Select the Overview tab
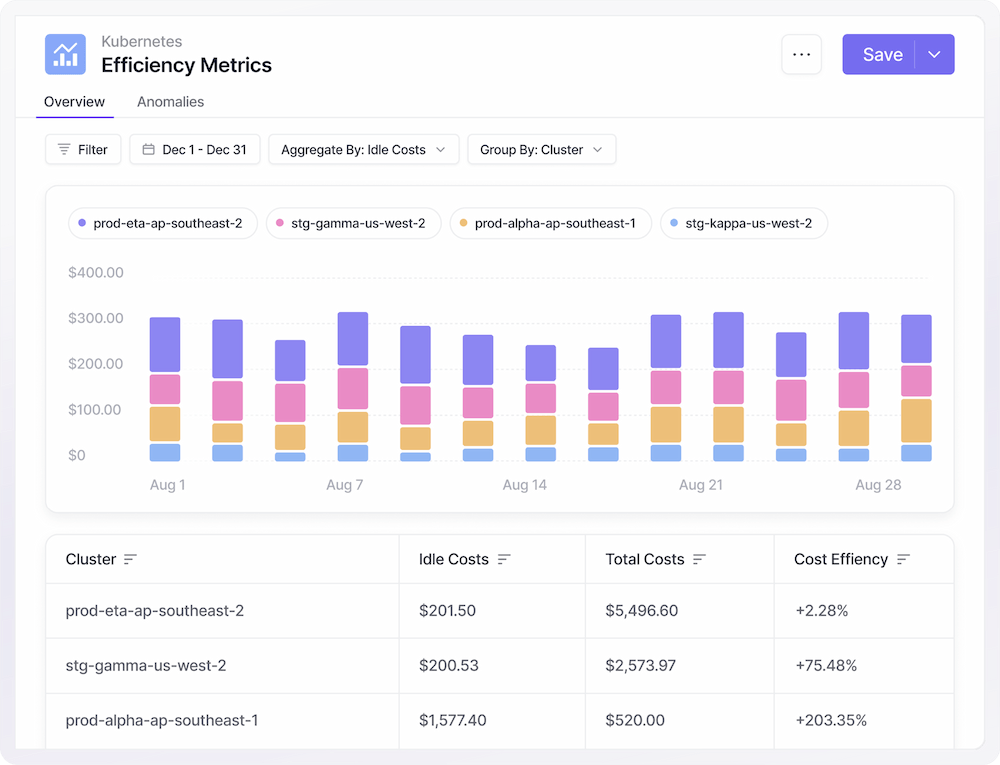Viewport: 1000px width, 765px height. (x=74, y=102)
